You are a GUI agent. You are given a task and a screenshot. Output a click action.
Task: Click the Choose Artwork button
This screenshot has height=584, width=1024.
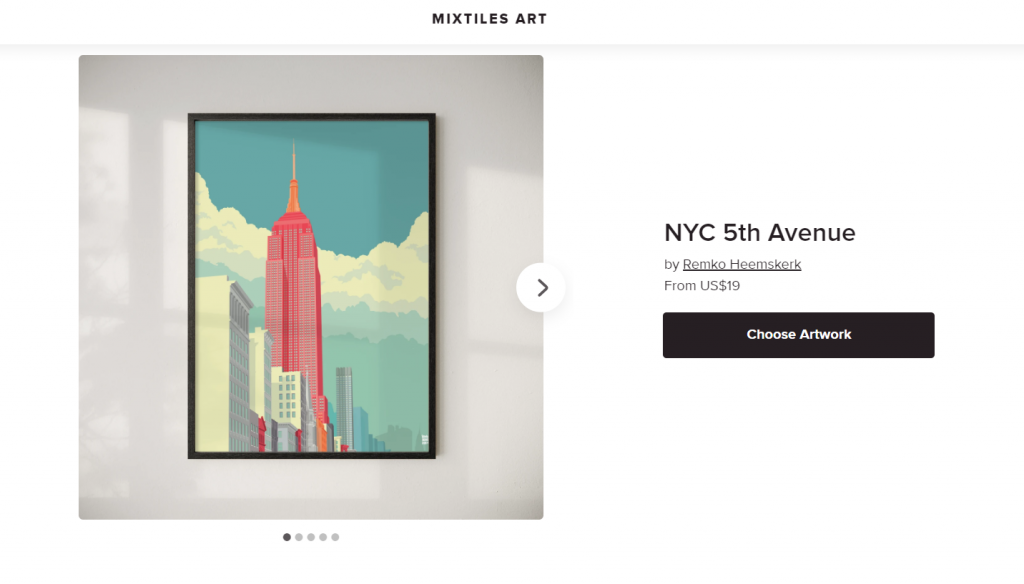(799, 335)
